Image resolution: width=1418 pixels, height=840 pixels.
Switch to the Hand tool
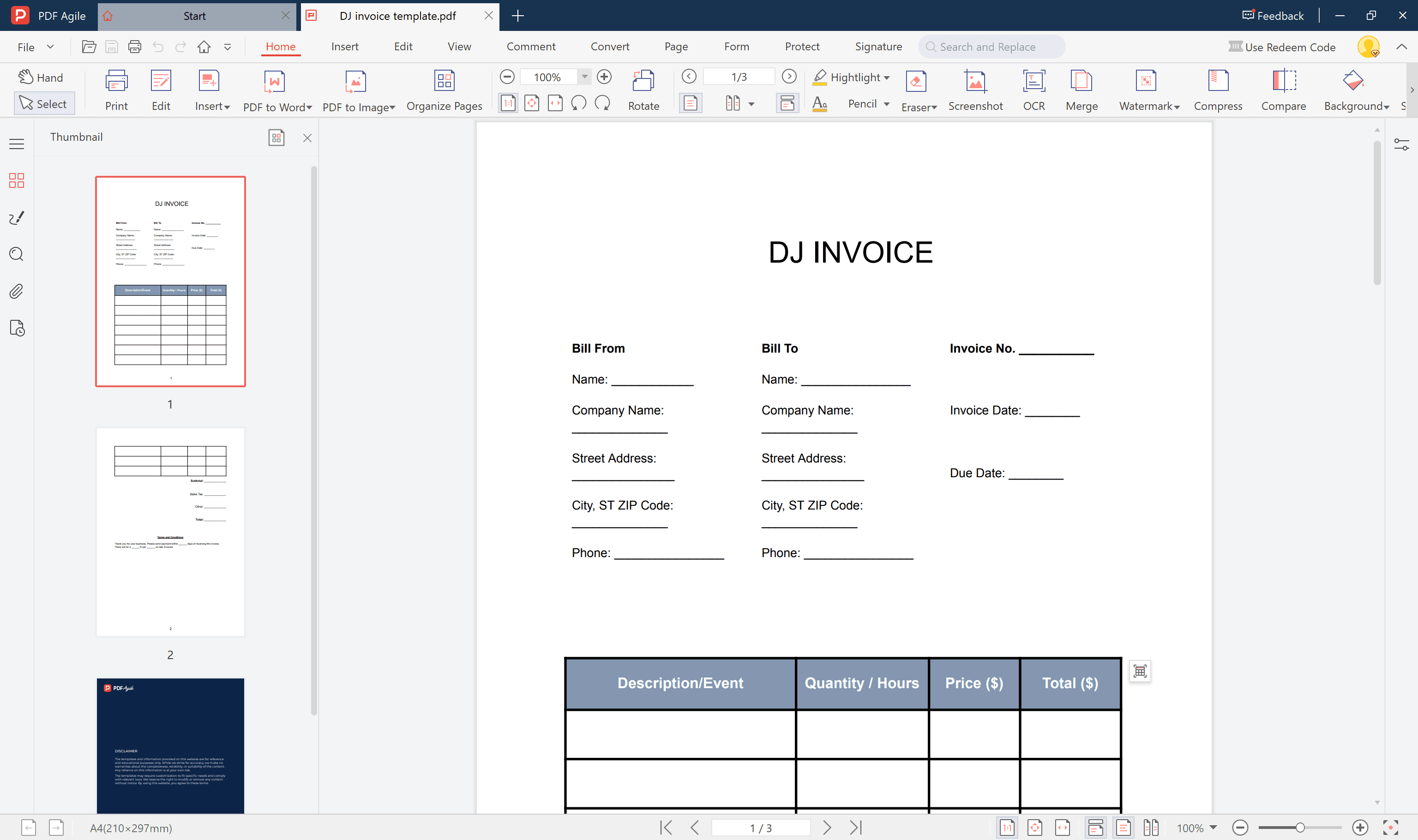click(x=41, y=78)
